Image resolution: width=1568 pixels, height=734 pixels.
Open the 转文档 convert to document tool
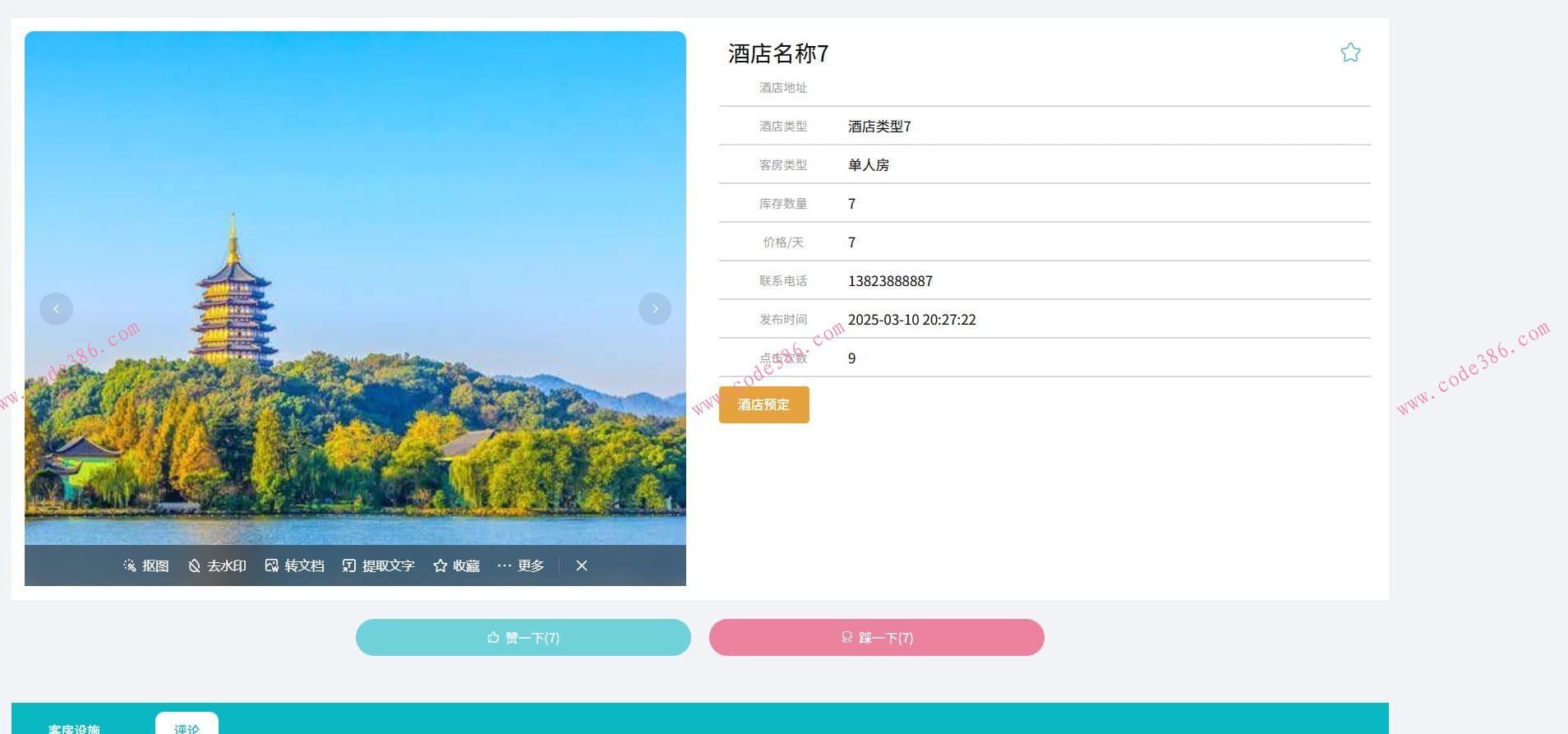point(294,566)
